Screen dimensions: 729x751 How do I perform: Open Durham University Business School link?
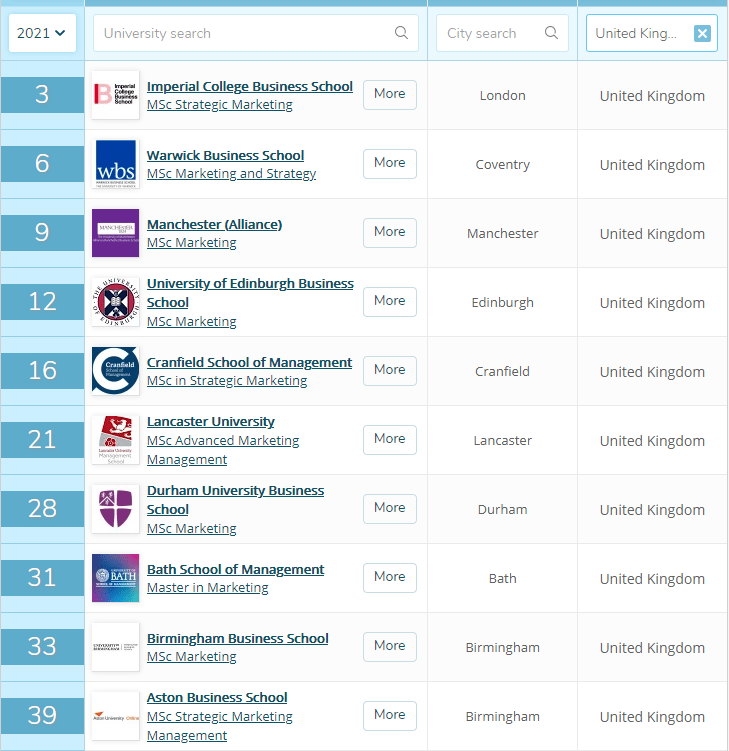pos(235,500)
